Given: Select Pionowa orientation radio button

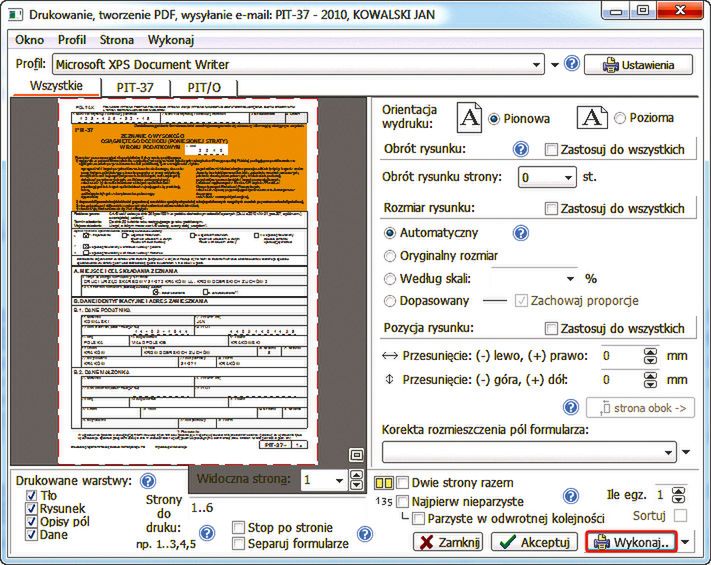Looking at the screenshot, I should click(x=494, y=119).
